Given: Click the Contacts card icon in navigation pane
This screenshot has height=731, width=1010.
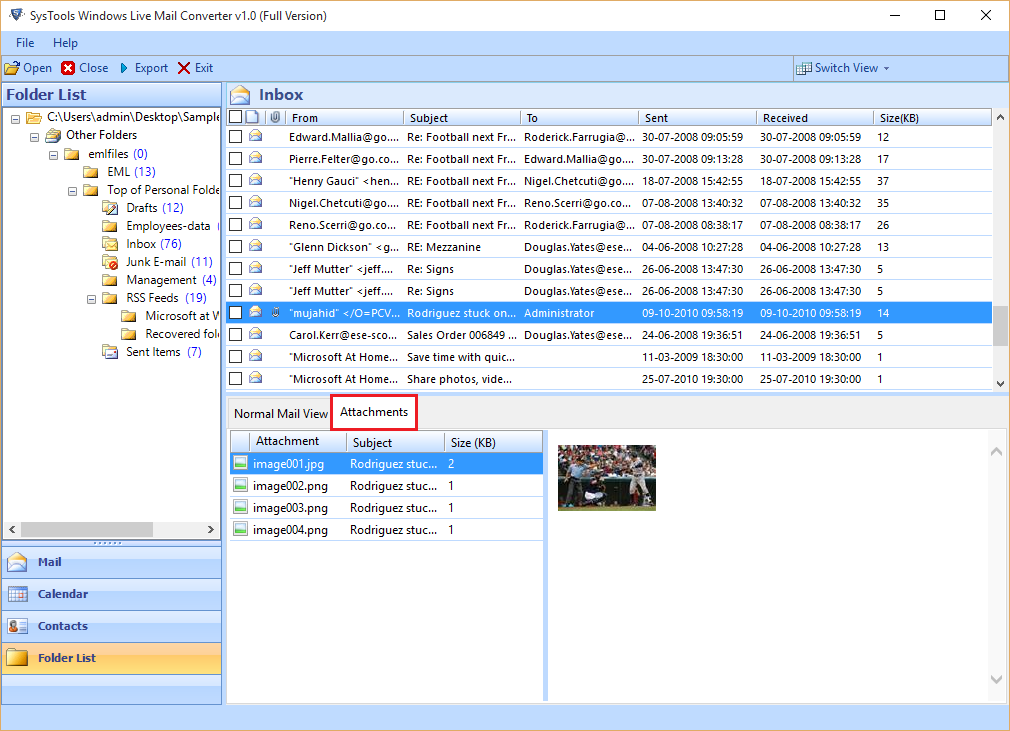Looking at the screenshot, I should coord(17,626).
